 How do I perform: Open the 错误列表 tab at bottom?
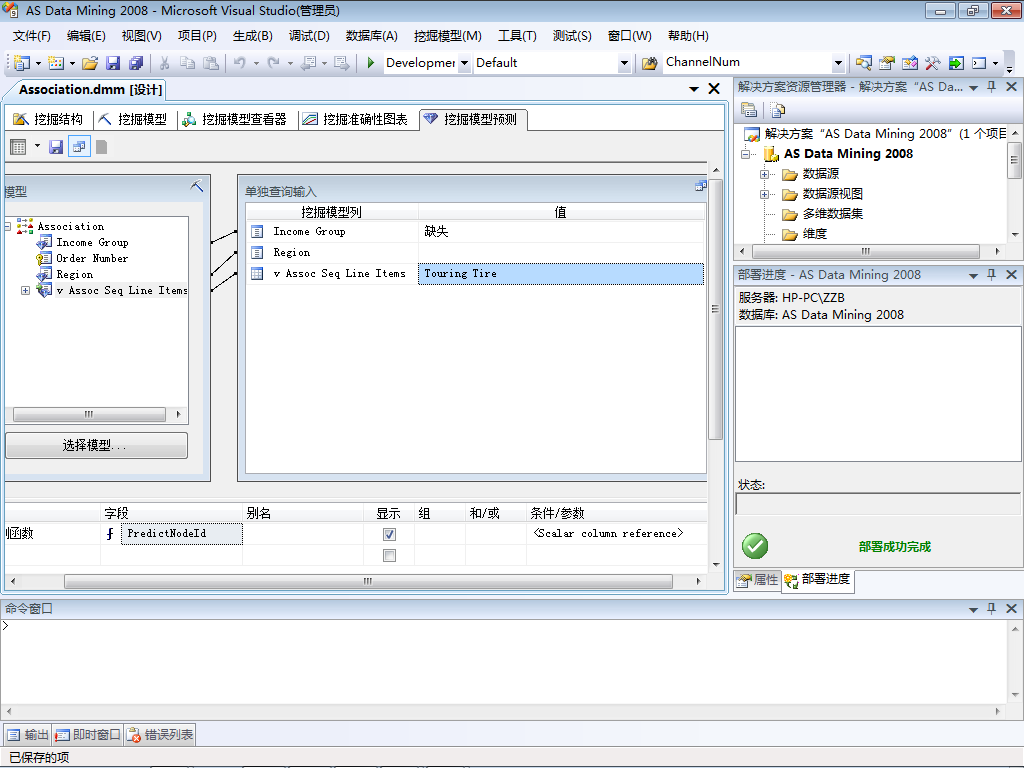coord(161,735)
